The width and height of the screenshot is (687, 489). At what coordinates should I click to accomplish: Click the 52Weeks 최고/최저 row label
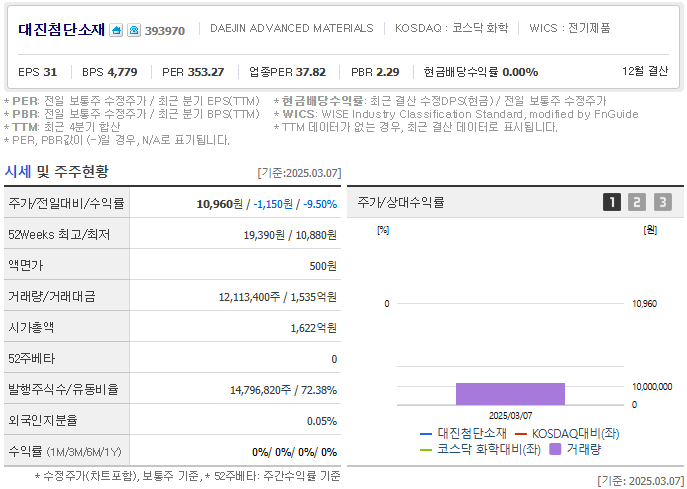coord(59,234)
